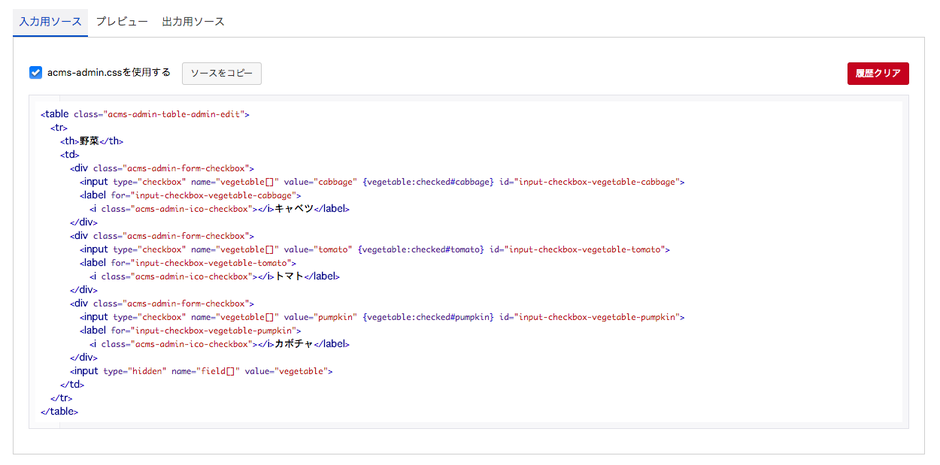Click the カボチャ text in the code
Screen dimensions: 940x465
pyautogui.click(x=295, y=344)
